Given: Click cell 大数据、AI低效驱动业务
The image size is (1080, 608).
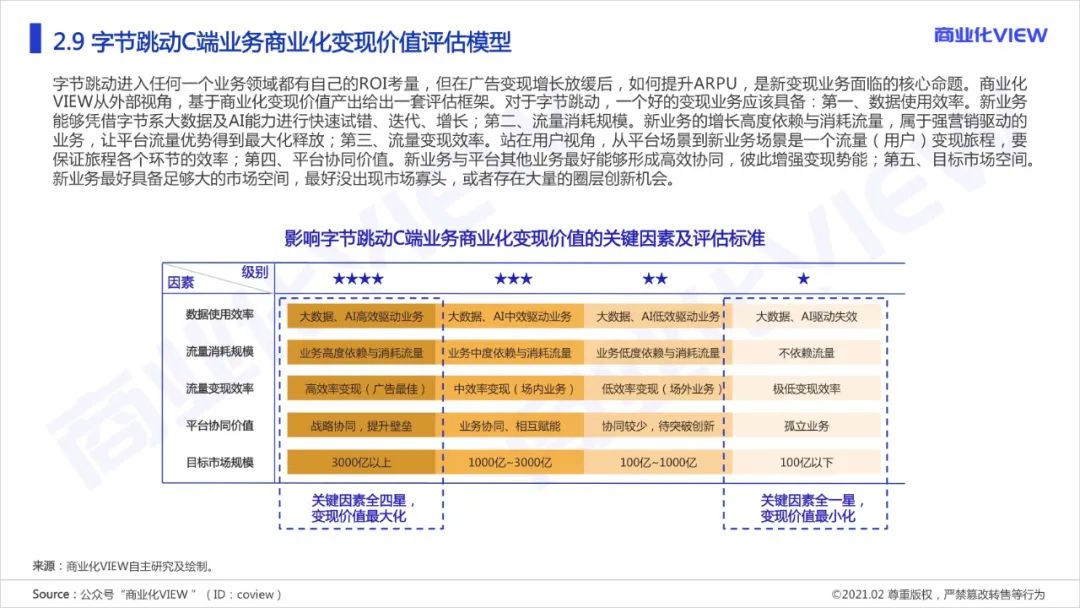Looking at the screenshot, I should tap(658, 316).
